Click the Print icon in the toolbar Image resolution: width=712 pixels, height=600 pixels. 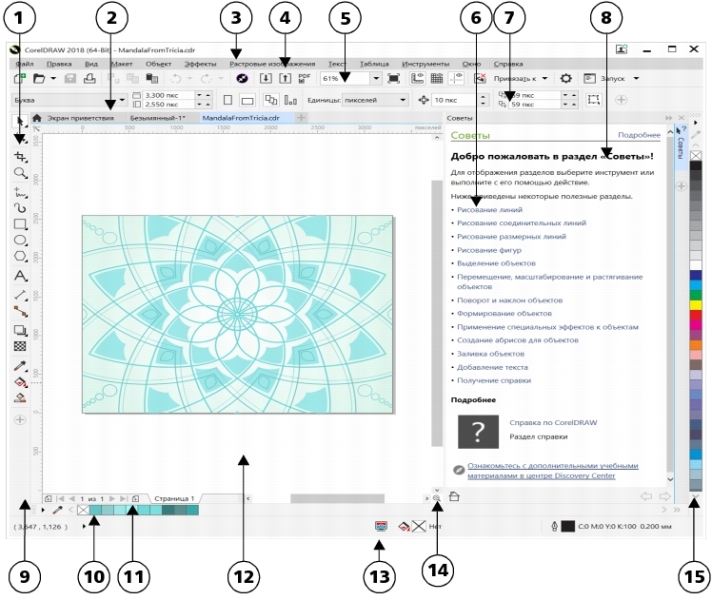pos(90,78)
